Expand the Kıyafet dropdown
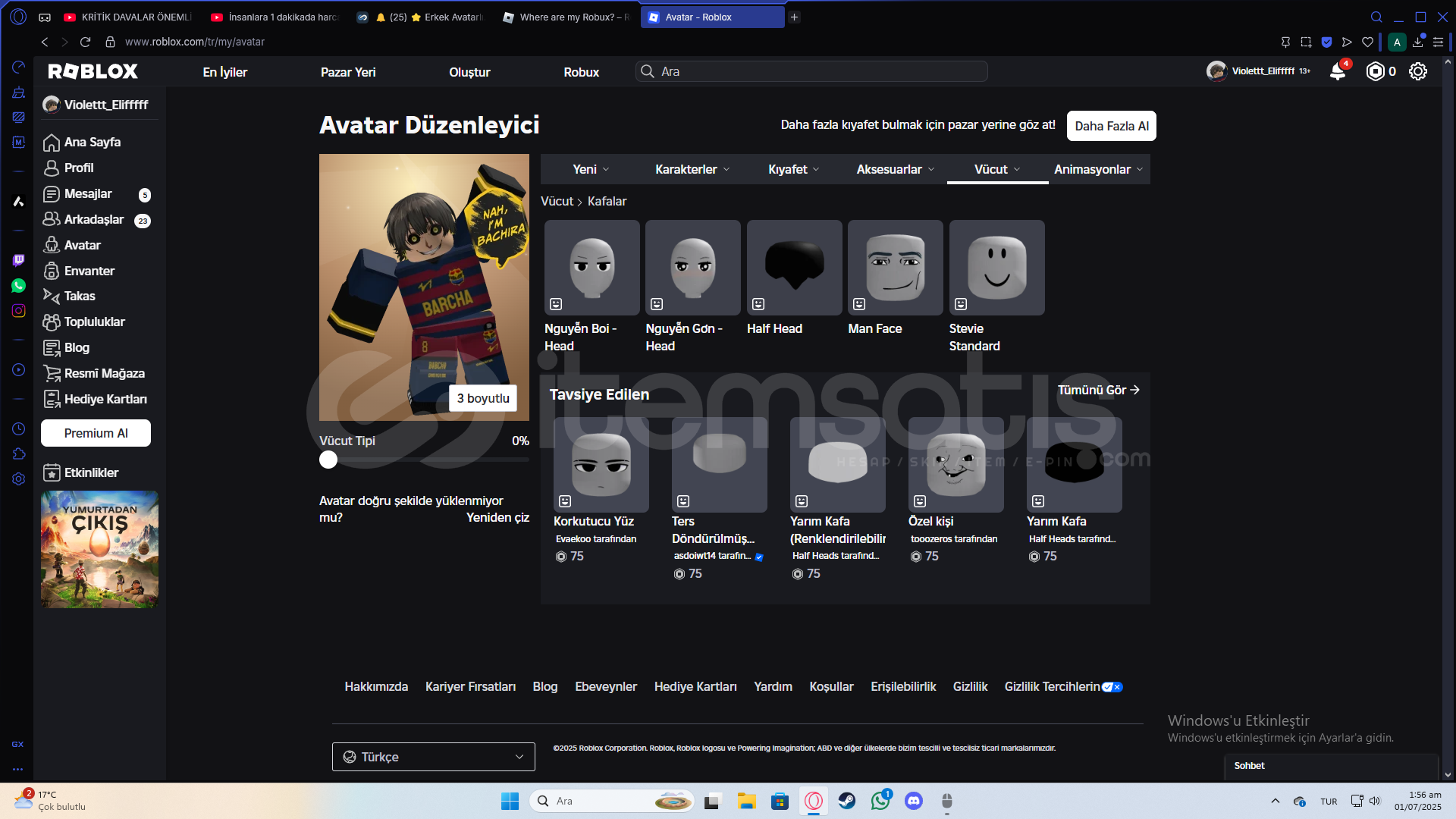The width and height of the screenshot is (1456, 819). pyautogui.click(x=793, y=169)
